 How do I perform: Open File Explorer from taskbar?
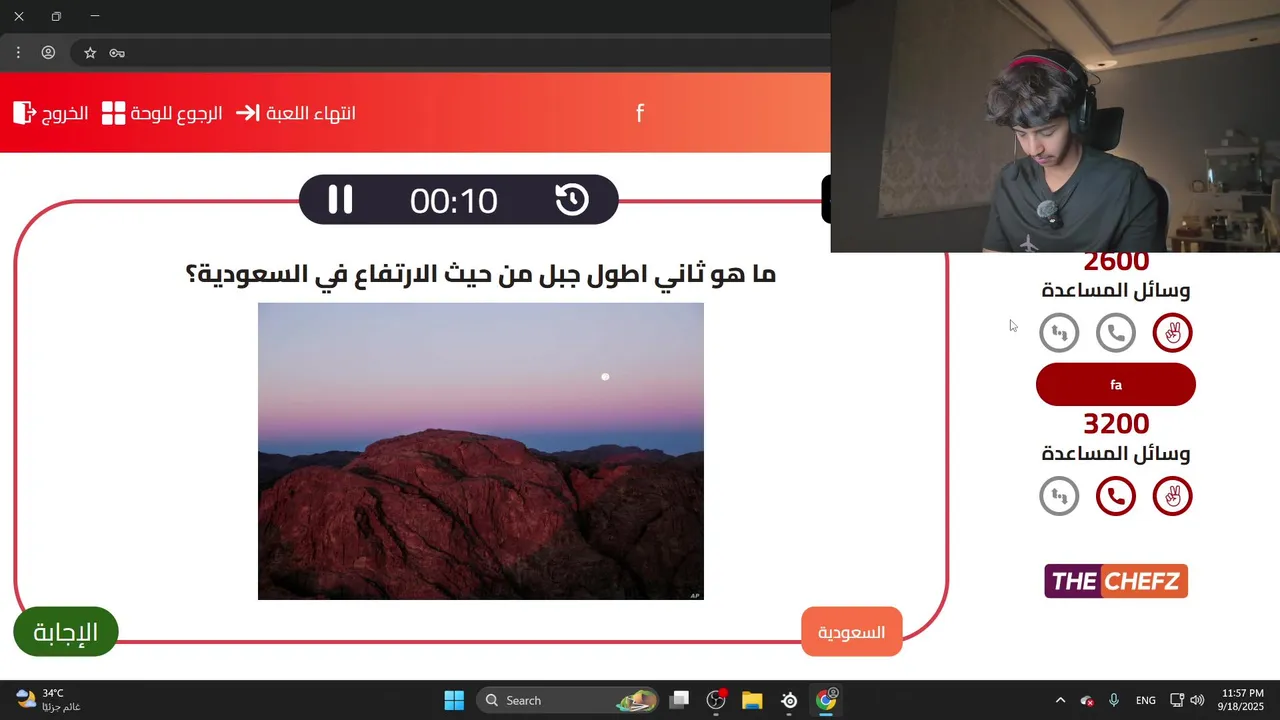pos(752,700)
